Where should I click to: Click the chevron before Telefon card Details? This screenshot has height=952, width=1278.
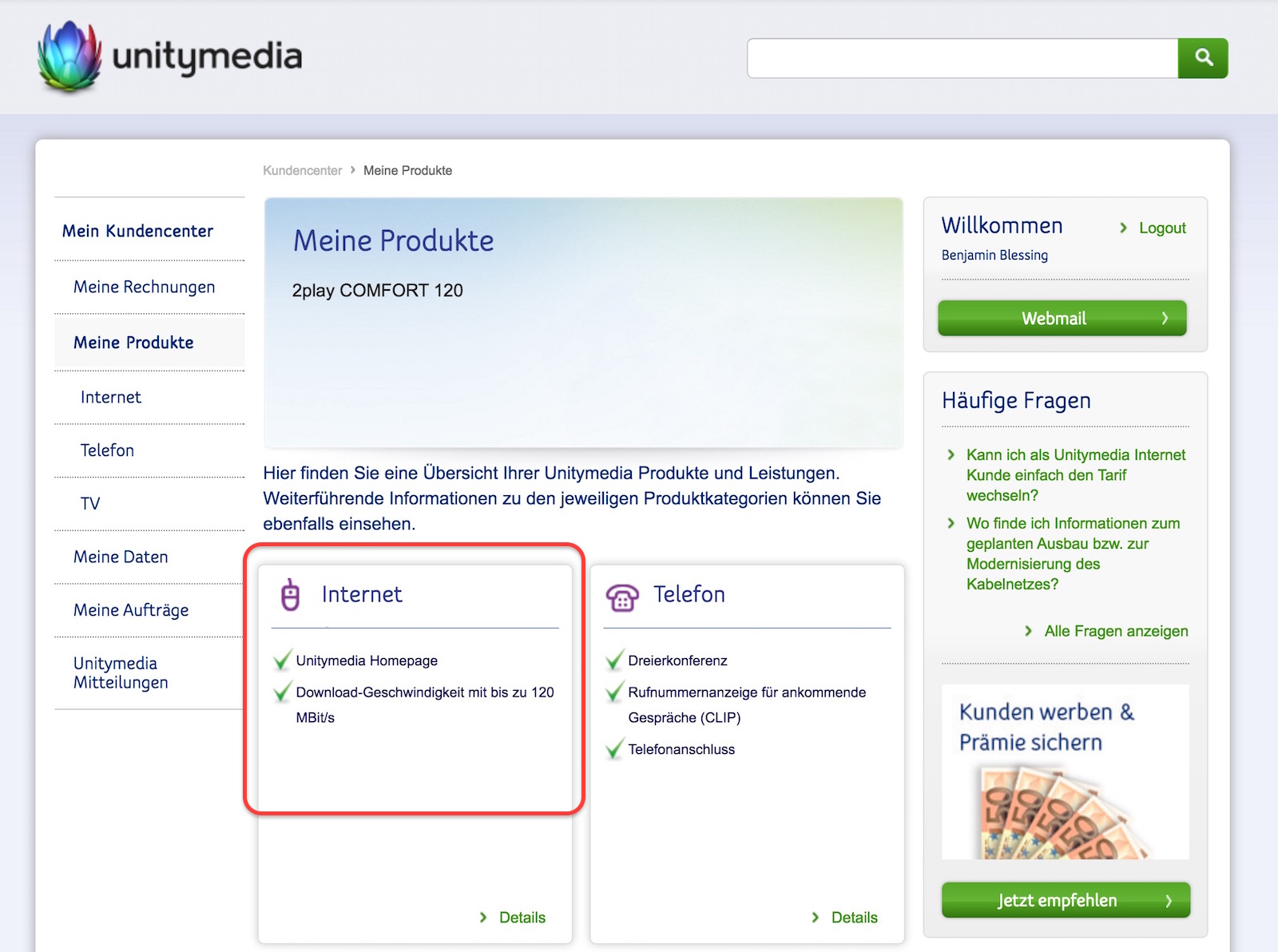816,917
